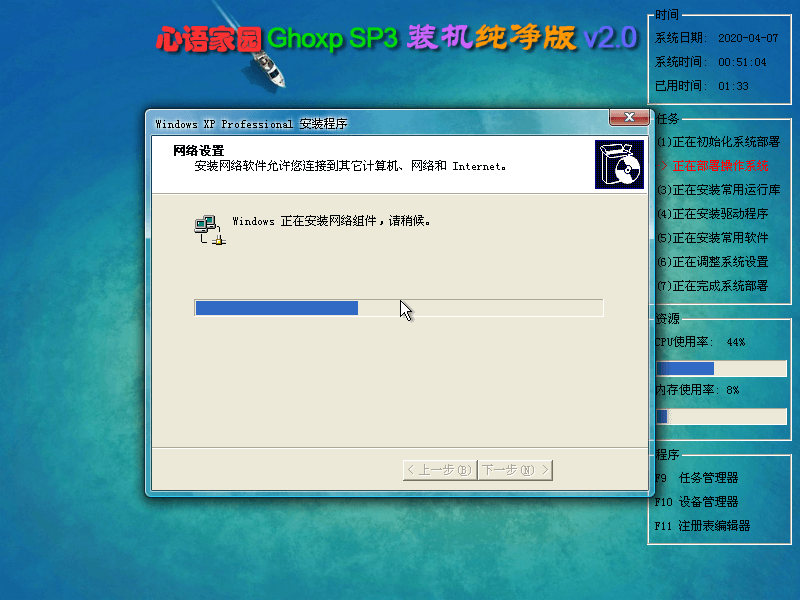The width and height of the screenshot is (800, 600).
Task: Click the 安装网络软件 description line
Action: pos(351,166)
